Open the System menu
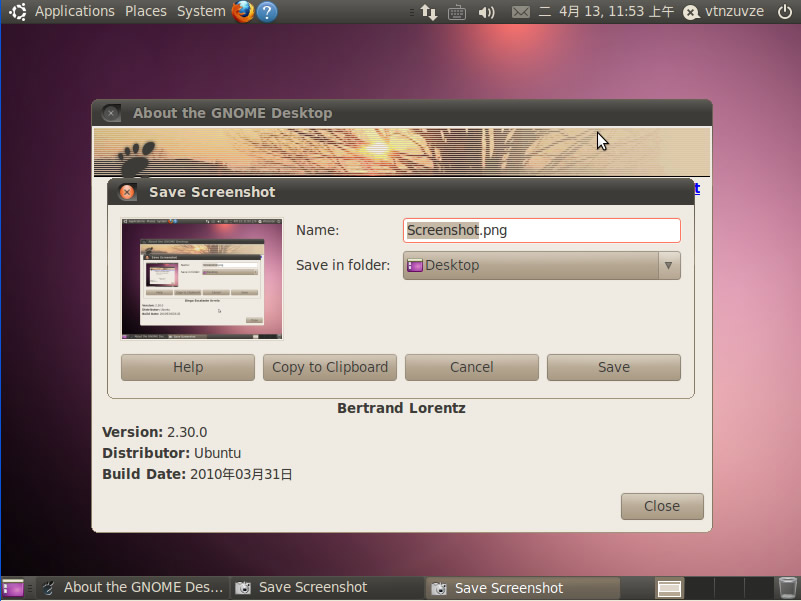Viewport: 801px width, 601px height. 201,11
